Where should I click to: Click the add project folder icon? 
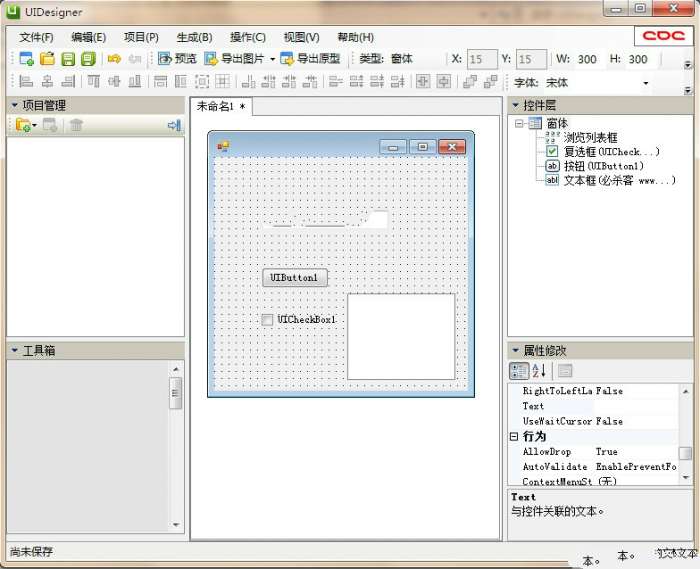[x=24, y=125]
